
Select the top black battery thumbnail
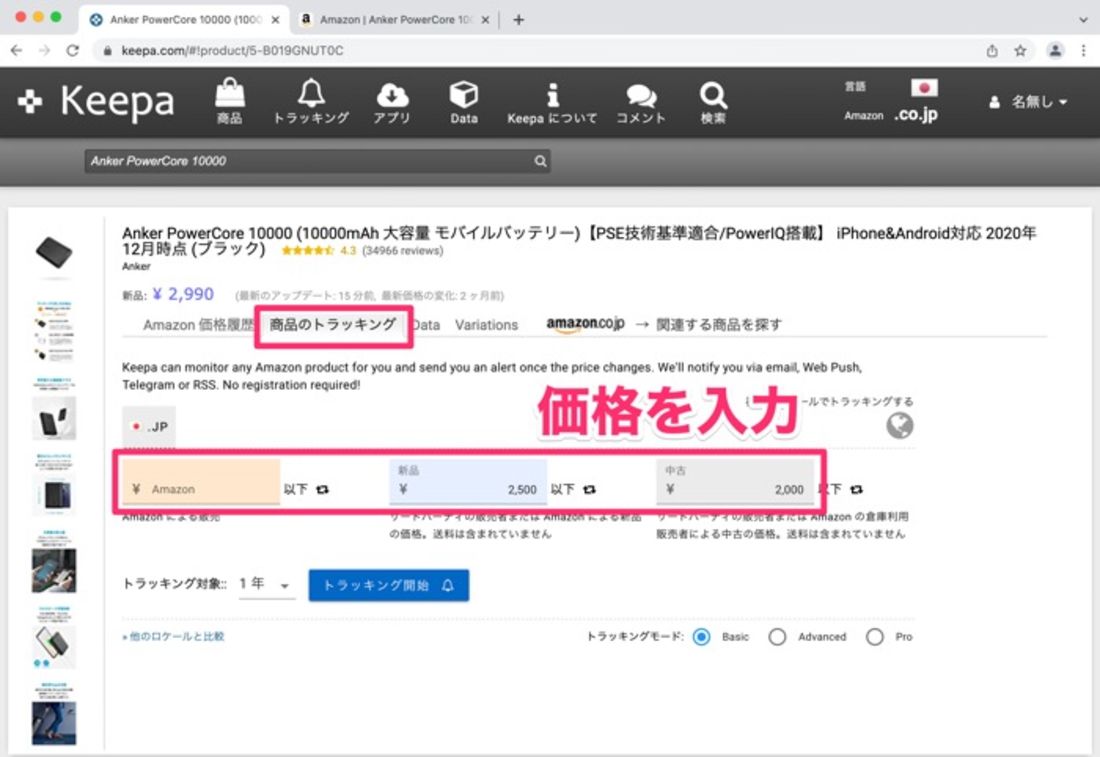pyautogui.click(x=54, y=252)
